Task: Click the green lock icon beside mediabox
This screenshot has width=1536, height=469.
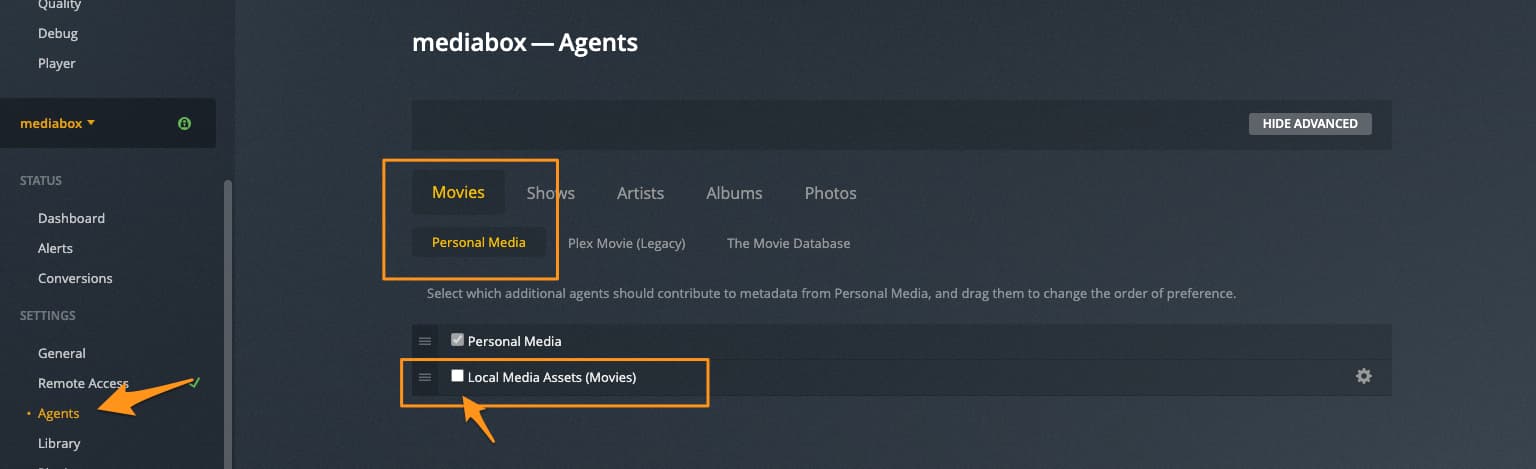Action: (184, 124)
